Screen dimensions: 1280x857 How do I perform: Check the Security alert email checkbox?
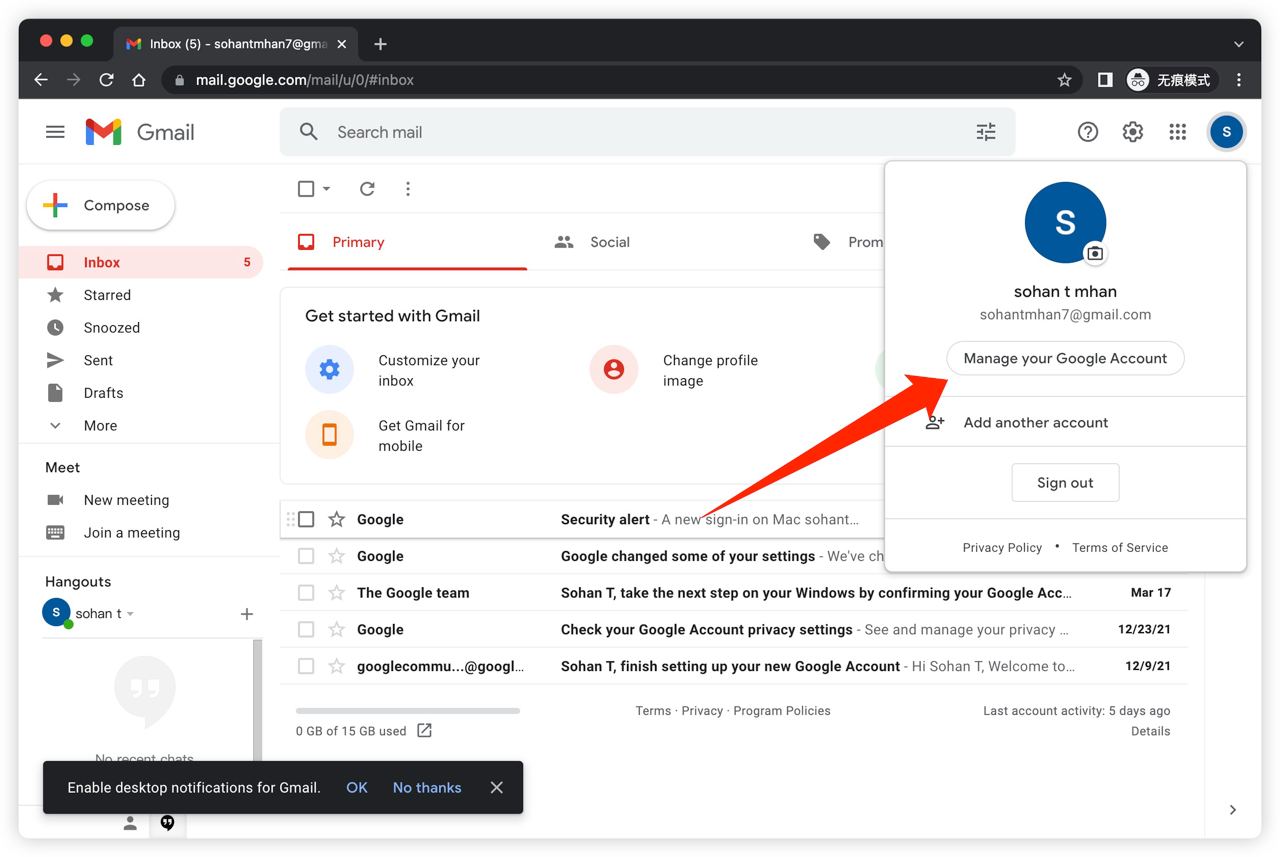point(306,520)
